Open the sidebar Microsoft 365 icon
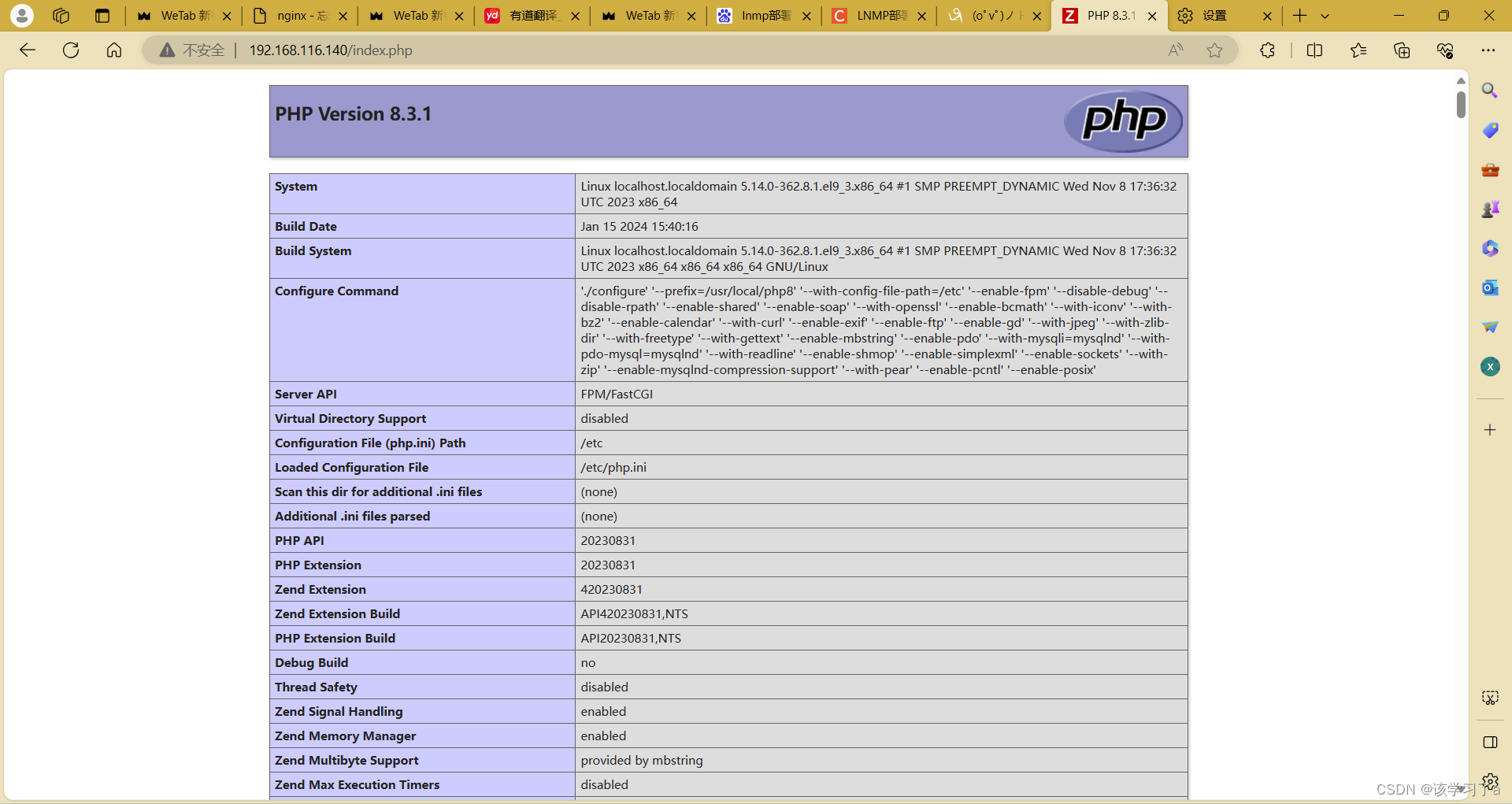The height and width of the screenshot is (804, 1512). click(1490, 248)
